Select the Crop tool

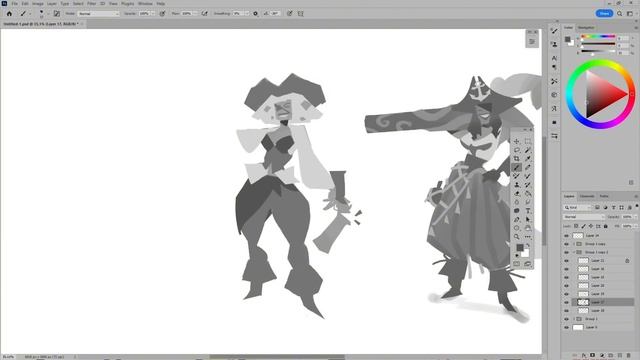(516, 159)
